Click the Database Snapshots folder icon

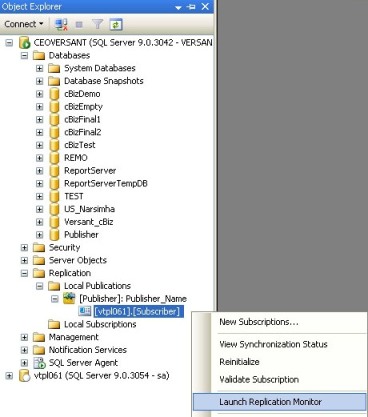(x=54, y=81)
